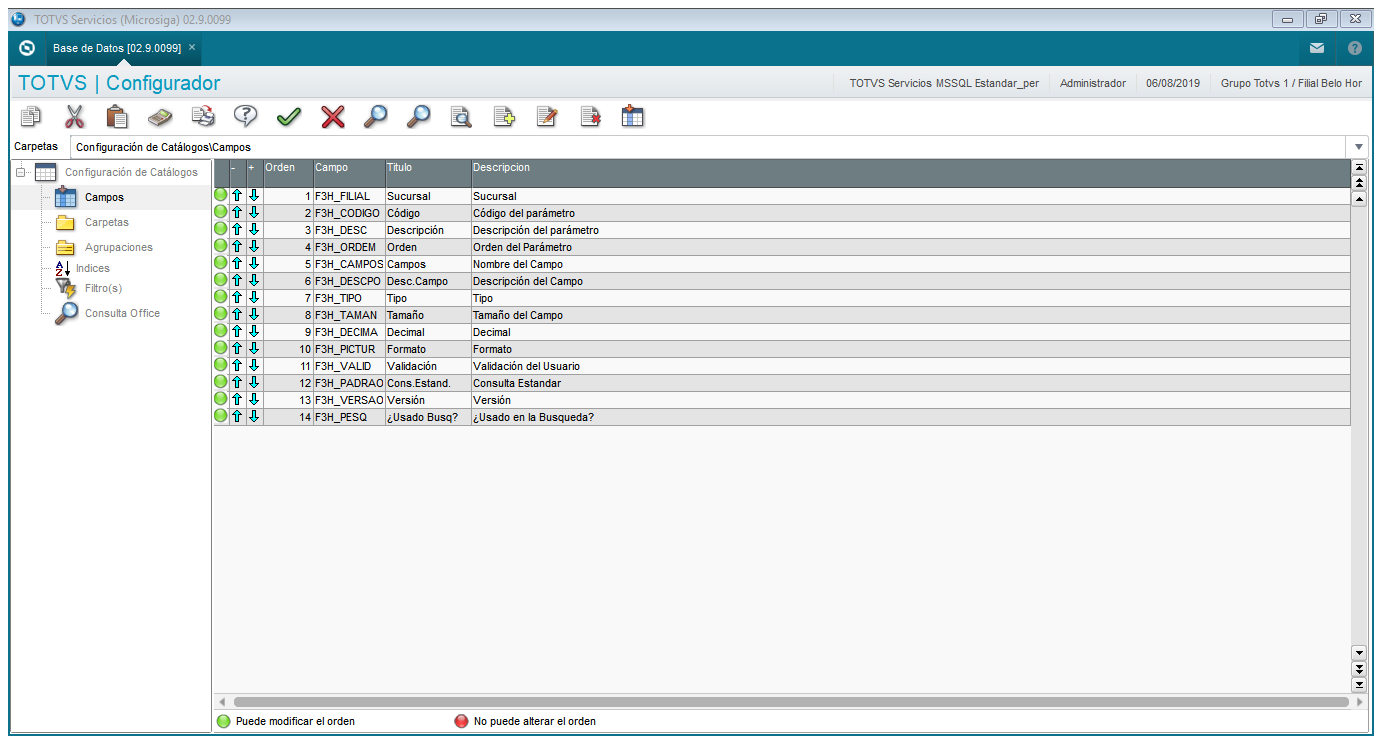
Task: Click the 'Versión' title cell
Action: point(428,400)
